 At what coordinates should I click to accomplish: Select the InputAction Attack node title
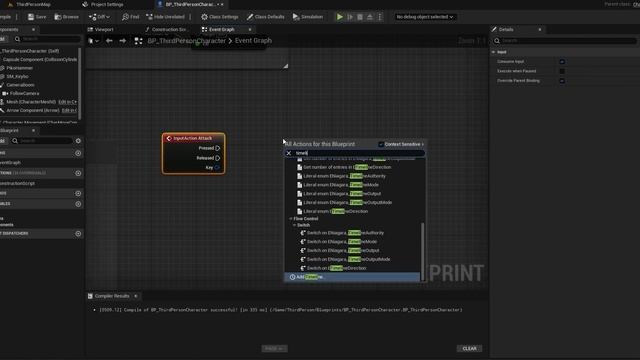(193, 138)
